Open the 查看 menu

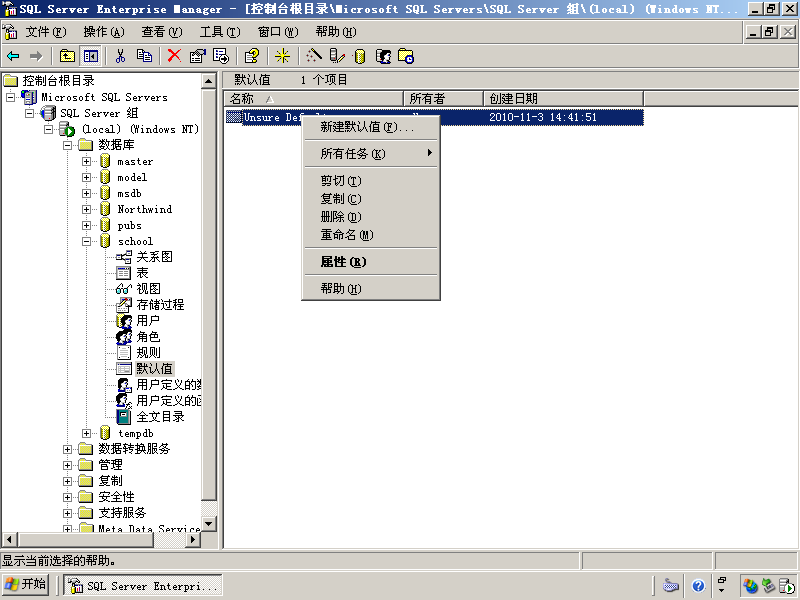(x=162, y=32)
